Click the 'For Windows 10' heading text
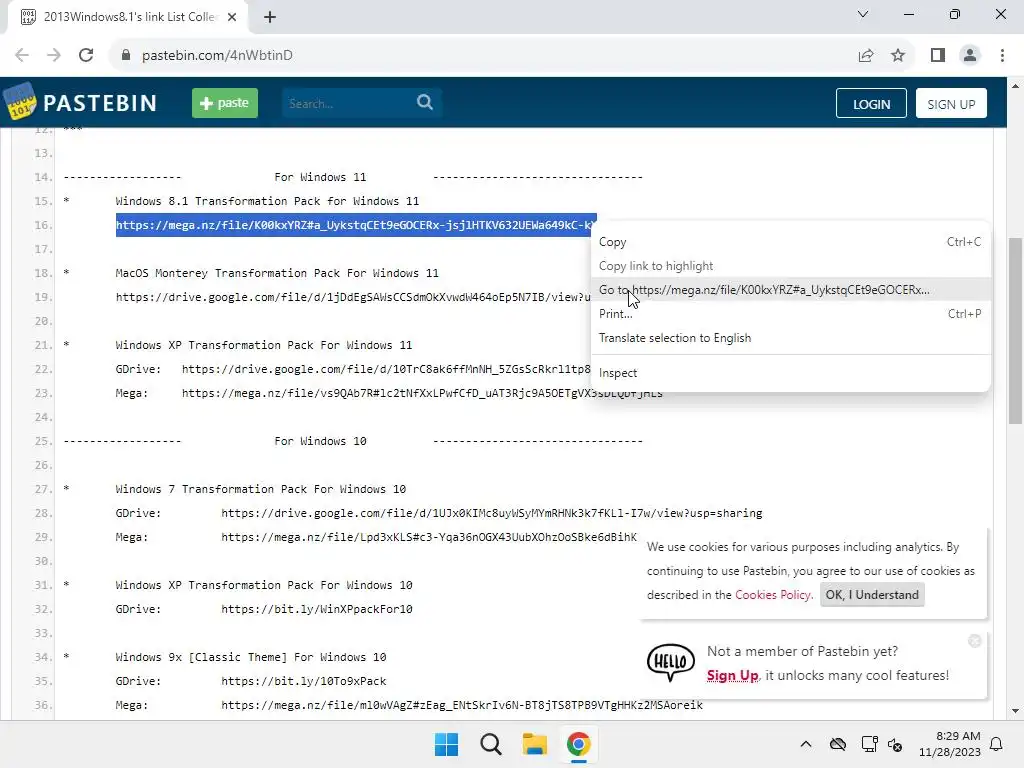Viewport: 1024px width, 768px height. coord(320,441)
